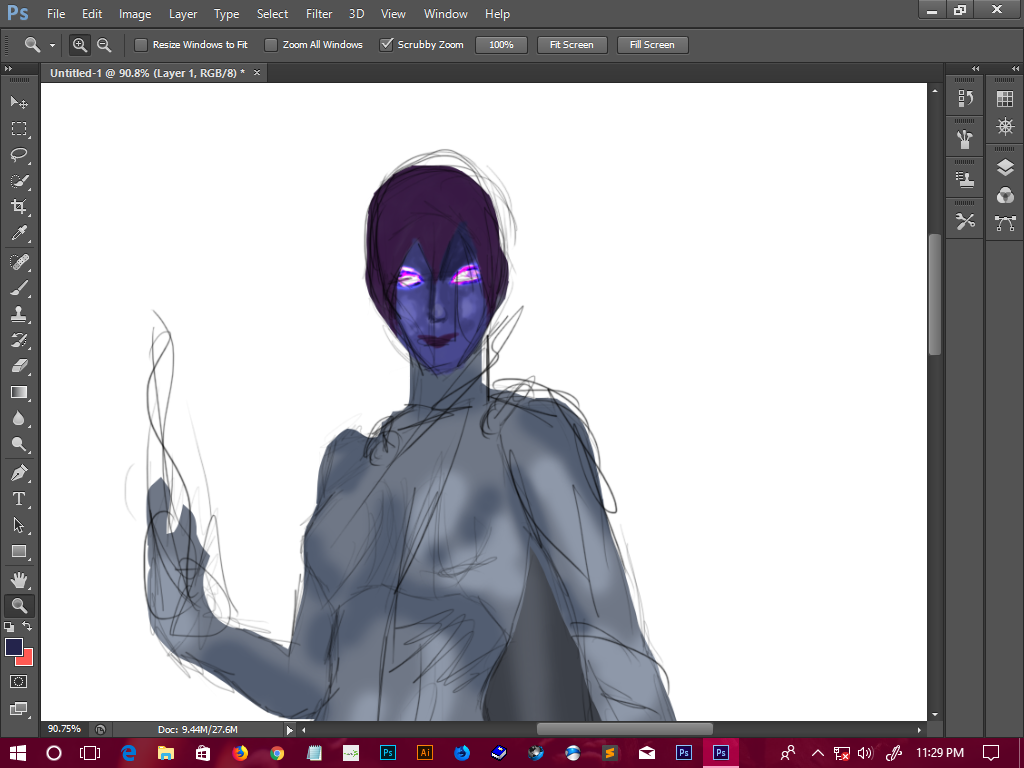Screen dimensions: 1024x768
Task: Select the Dodge tool
Action: point(19,445)
